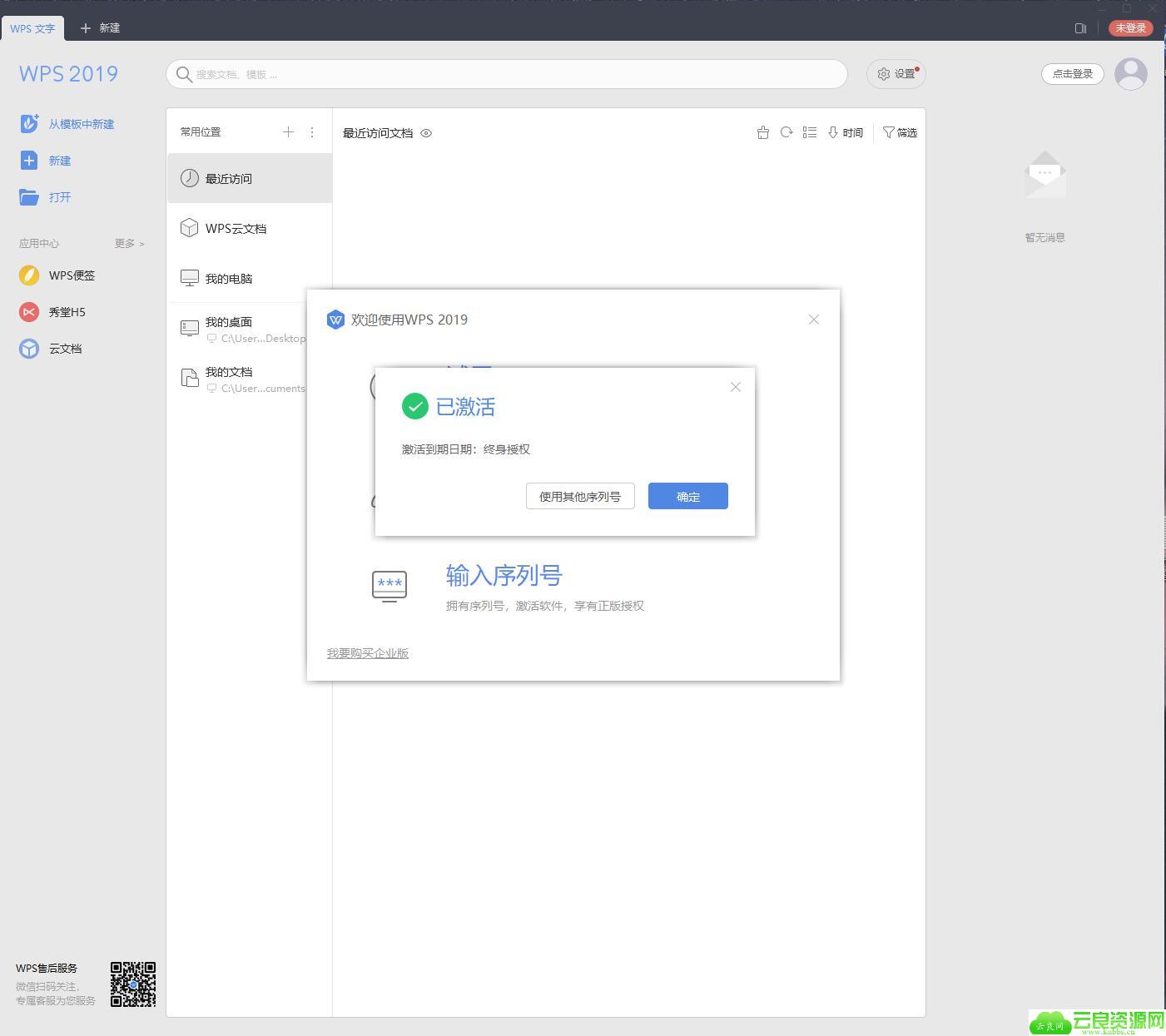The height and width of the screenshot is (1036, 1166).
Task: Select 我的电脑 in the locations list
Action: click(250, 278)
